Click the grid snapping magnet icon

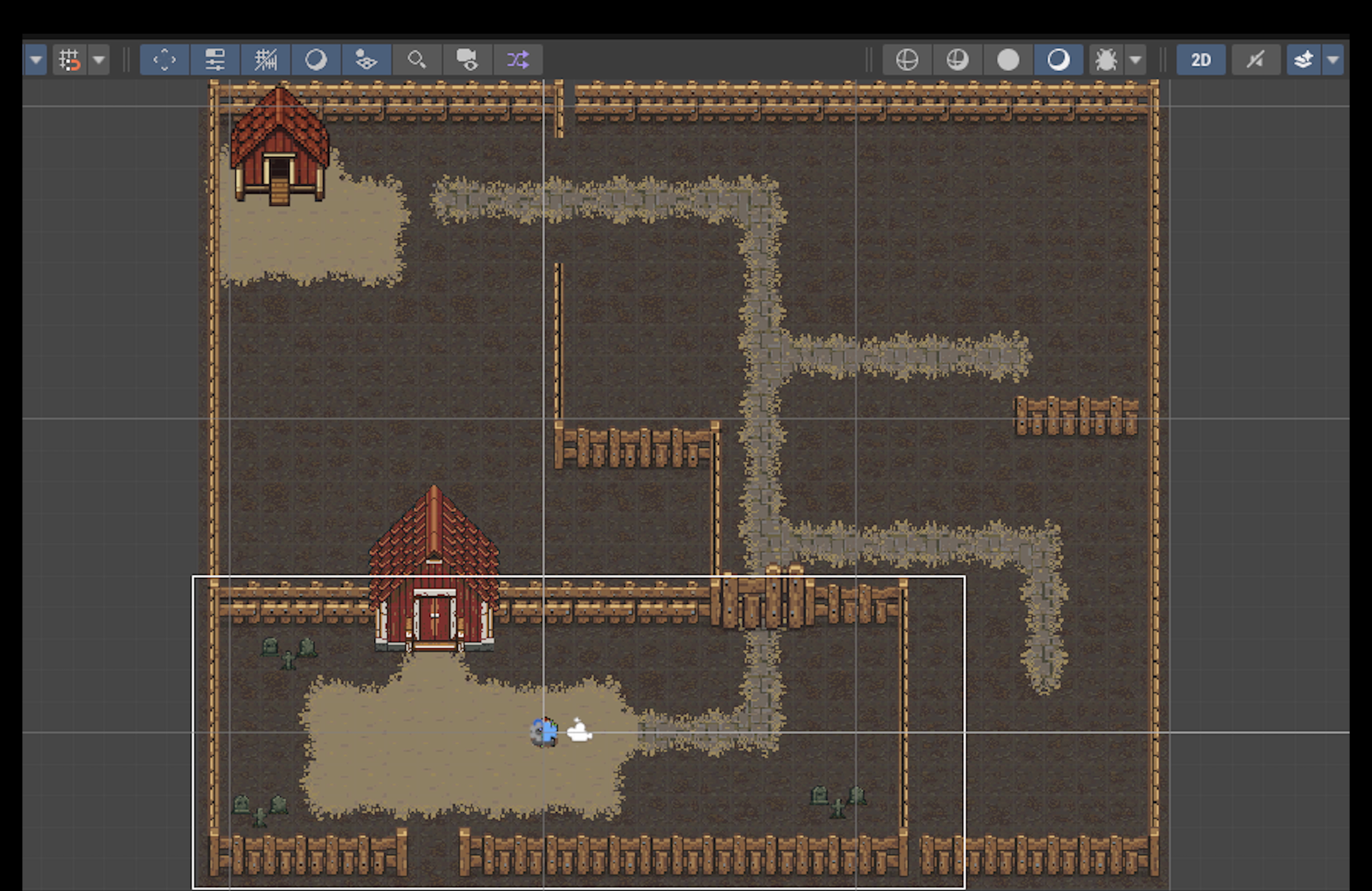point(69,60)
